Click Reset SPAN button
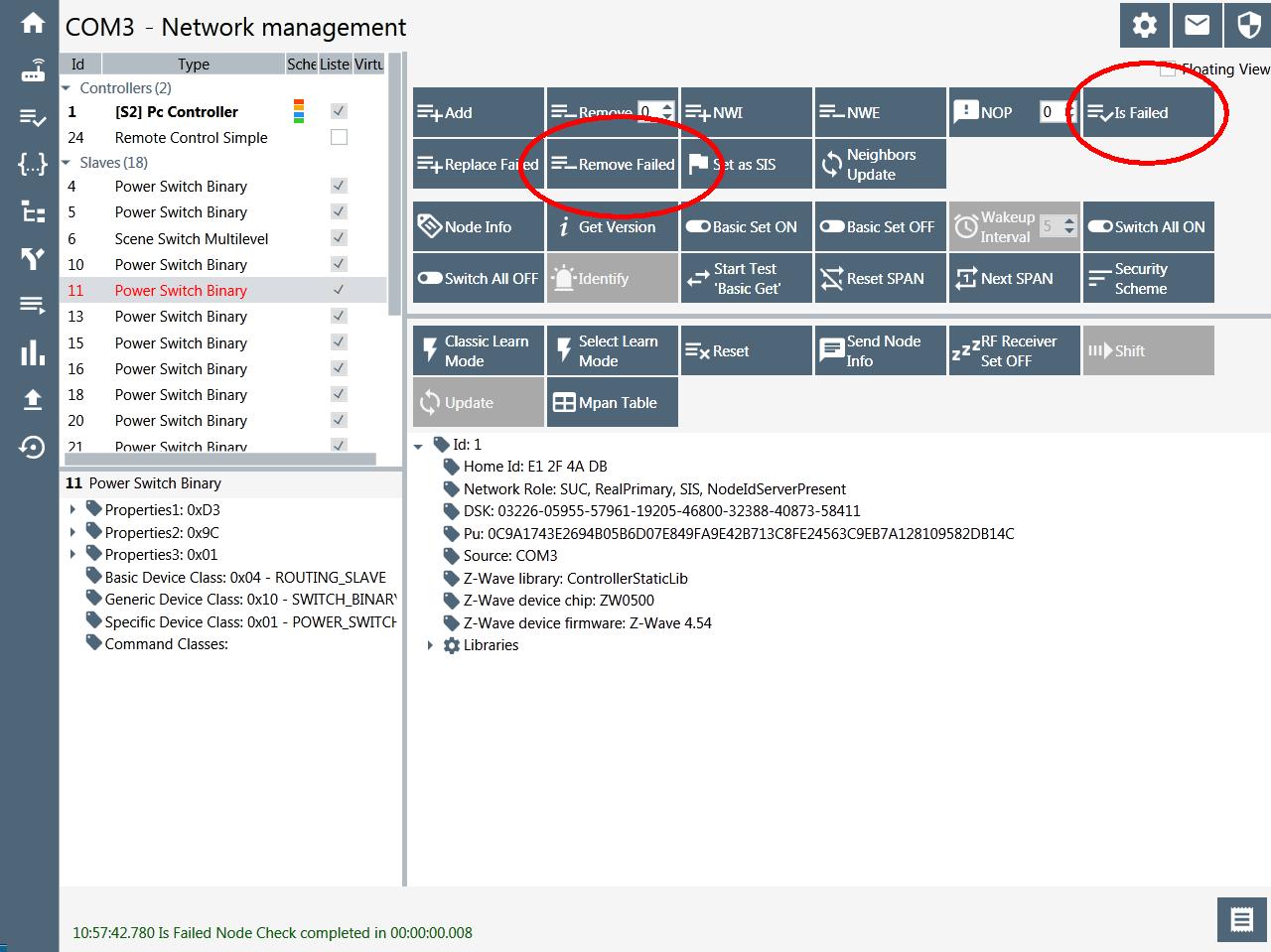The height and width of the screenshot is (952, 1271). click(x=881, y=278)
